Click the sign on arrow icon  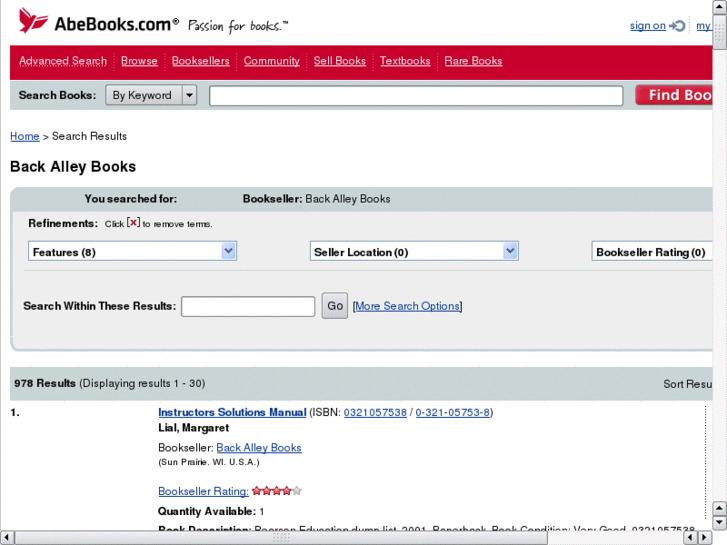pyautogui.click(x=677, y=26)
